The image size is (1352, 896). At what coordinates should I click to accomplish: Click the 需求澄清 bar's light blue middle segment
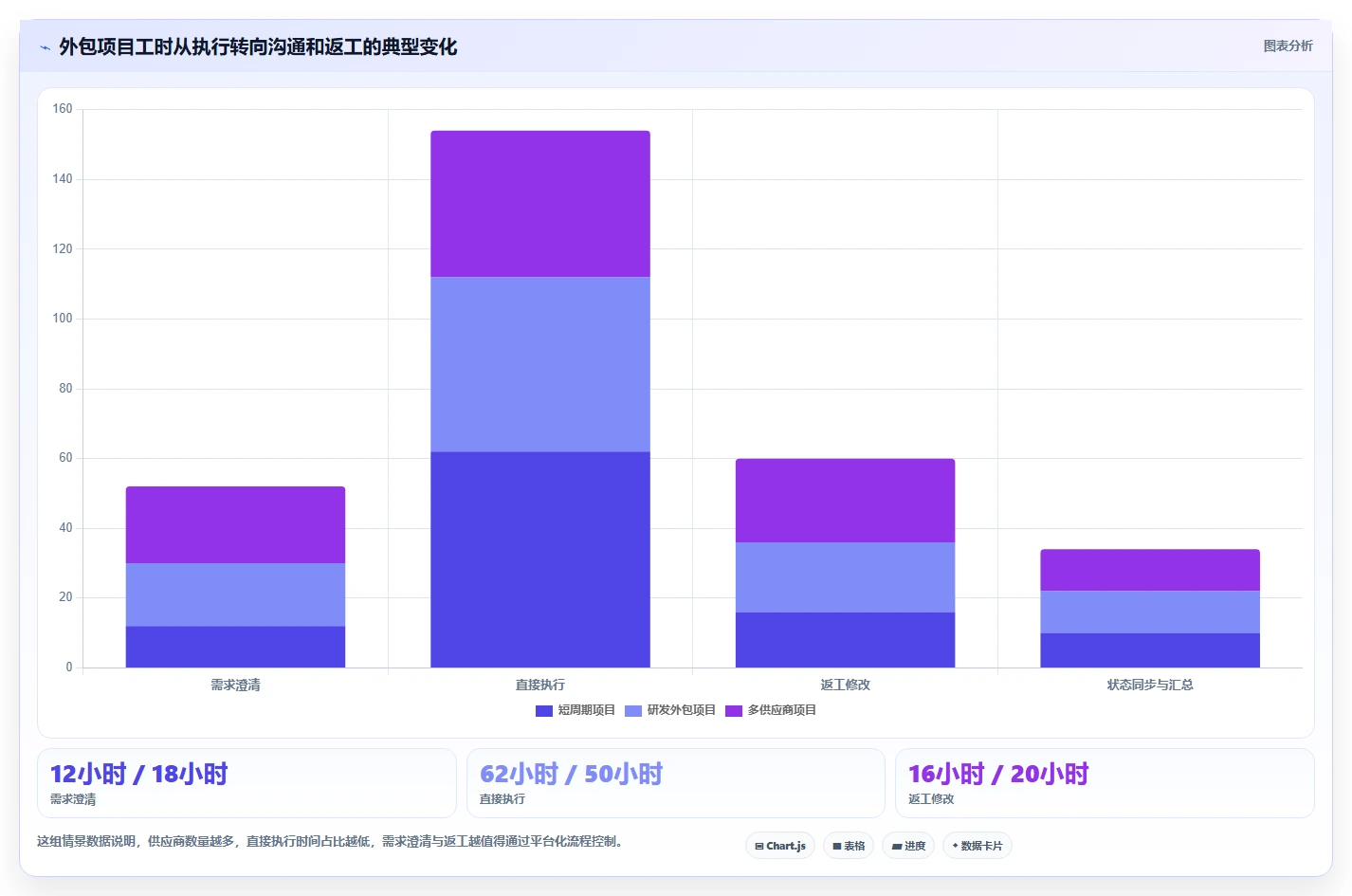click(x=235, y=594)
